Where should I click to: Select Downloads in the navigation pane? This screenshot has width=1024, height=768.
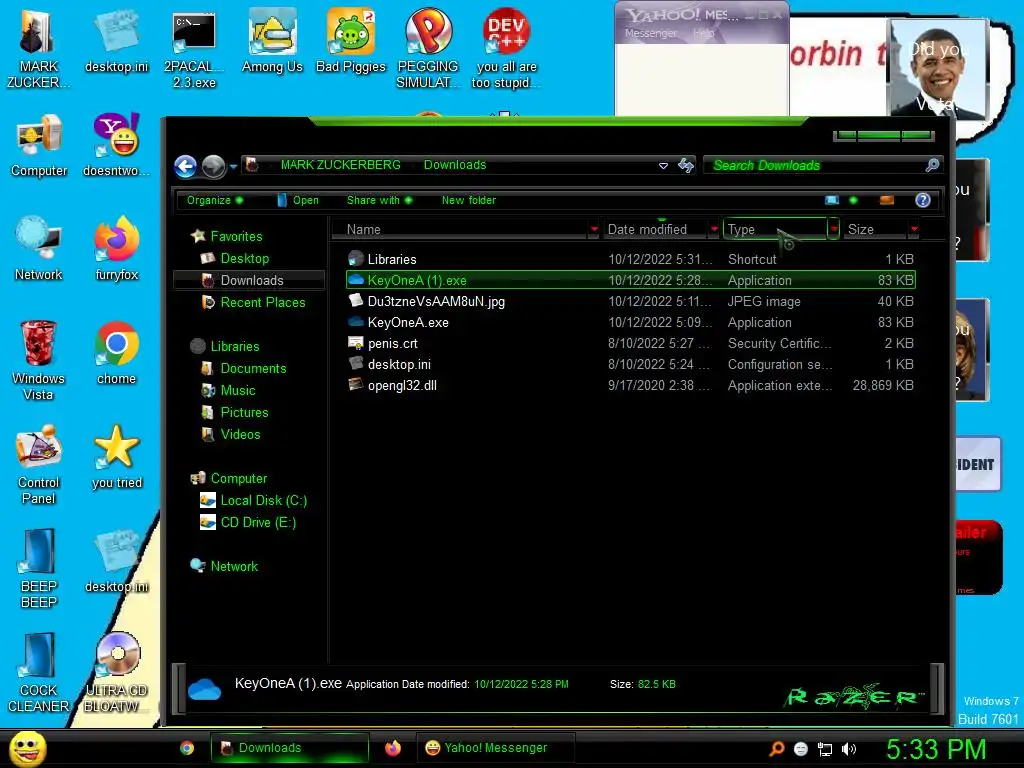(x=251, y=280)
